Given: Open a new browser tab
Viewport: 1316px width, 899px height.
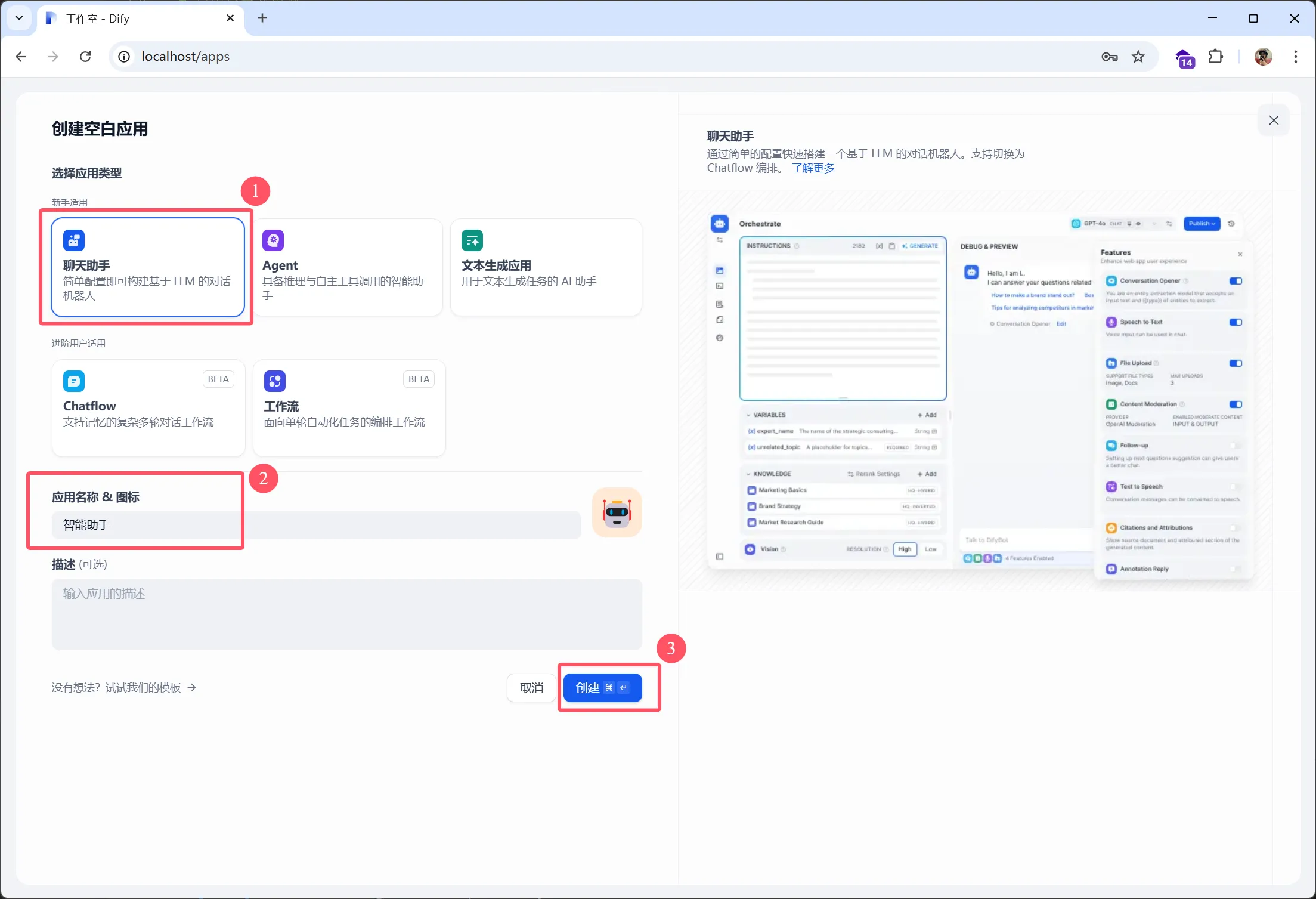Looking at the screenshot, I should 262,18.
